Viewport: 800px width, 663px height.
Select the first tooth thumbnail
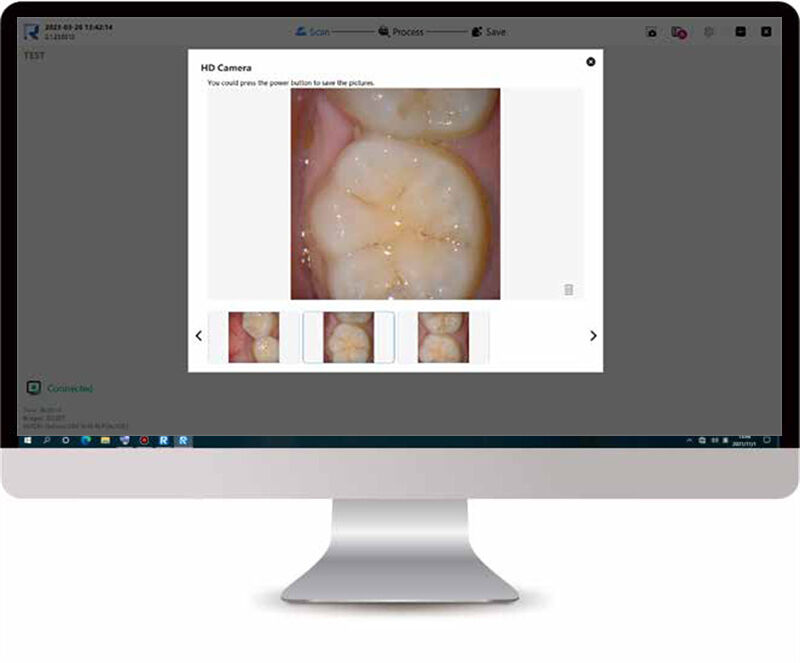click(254, 337)
